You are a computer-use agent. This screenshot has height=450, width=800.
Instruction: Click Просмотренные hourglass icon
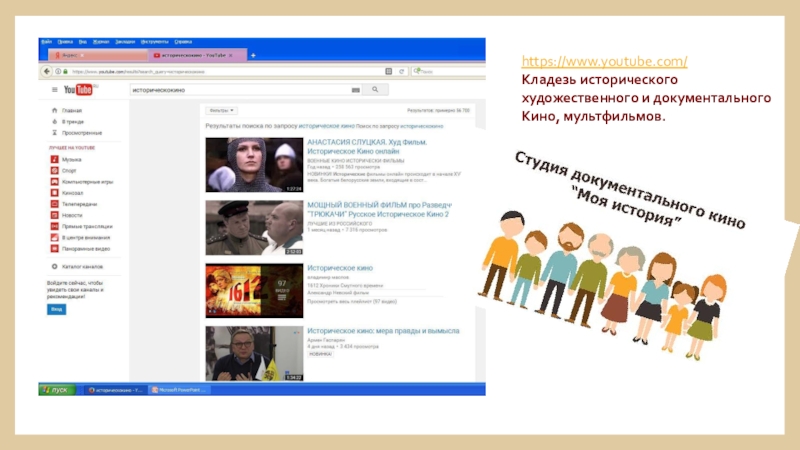tap(55, 133)
